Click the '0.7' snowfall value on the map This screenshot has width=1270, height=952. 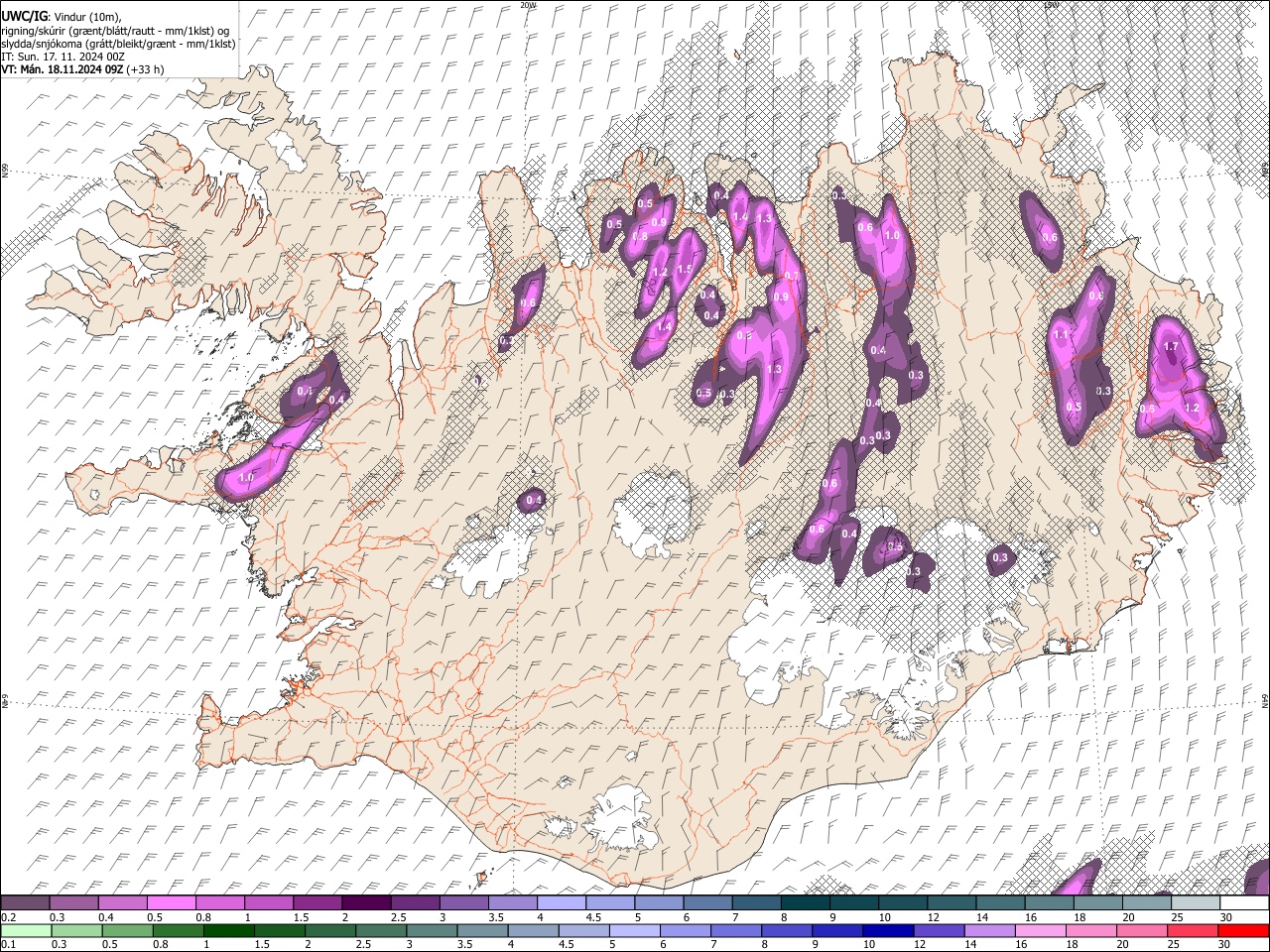click(x=792, y=276)
